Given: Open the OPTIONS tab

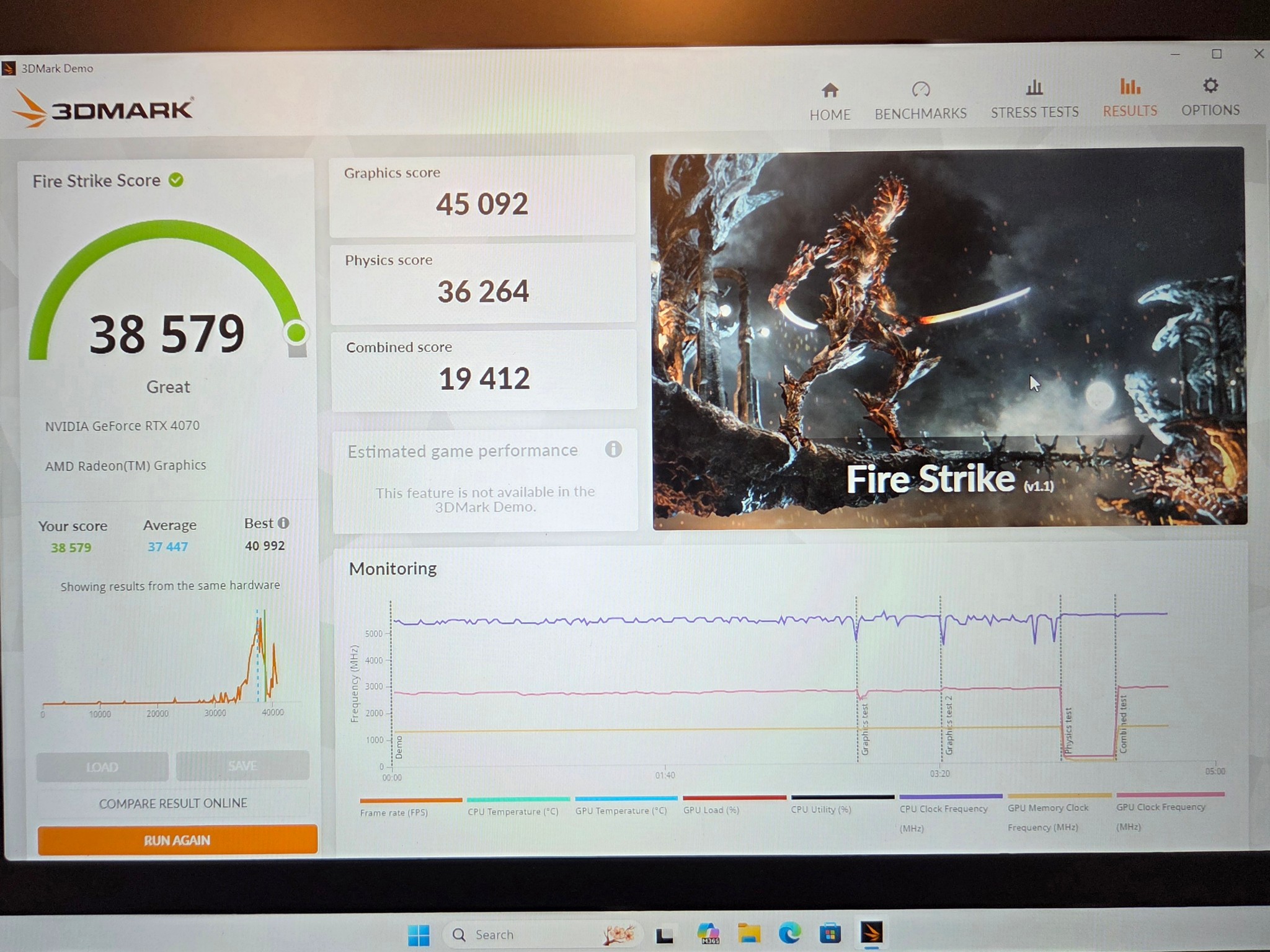Looking at the screenshot, I should [x=1210, y=97].
